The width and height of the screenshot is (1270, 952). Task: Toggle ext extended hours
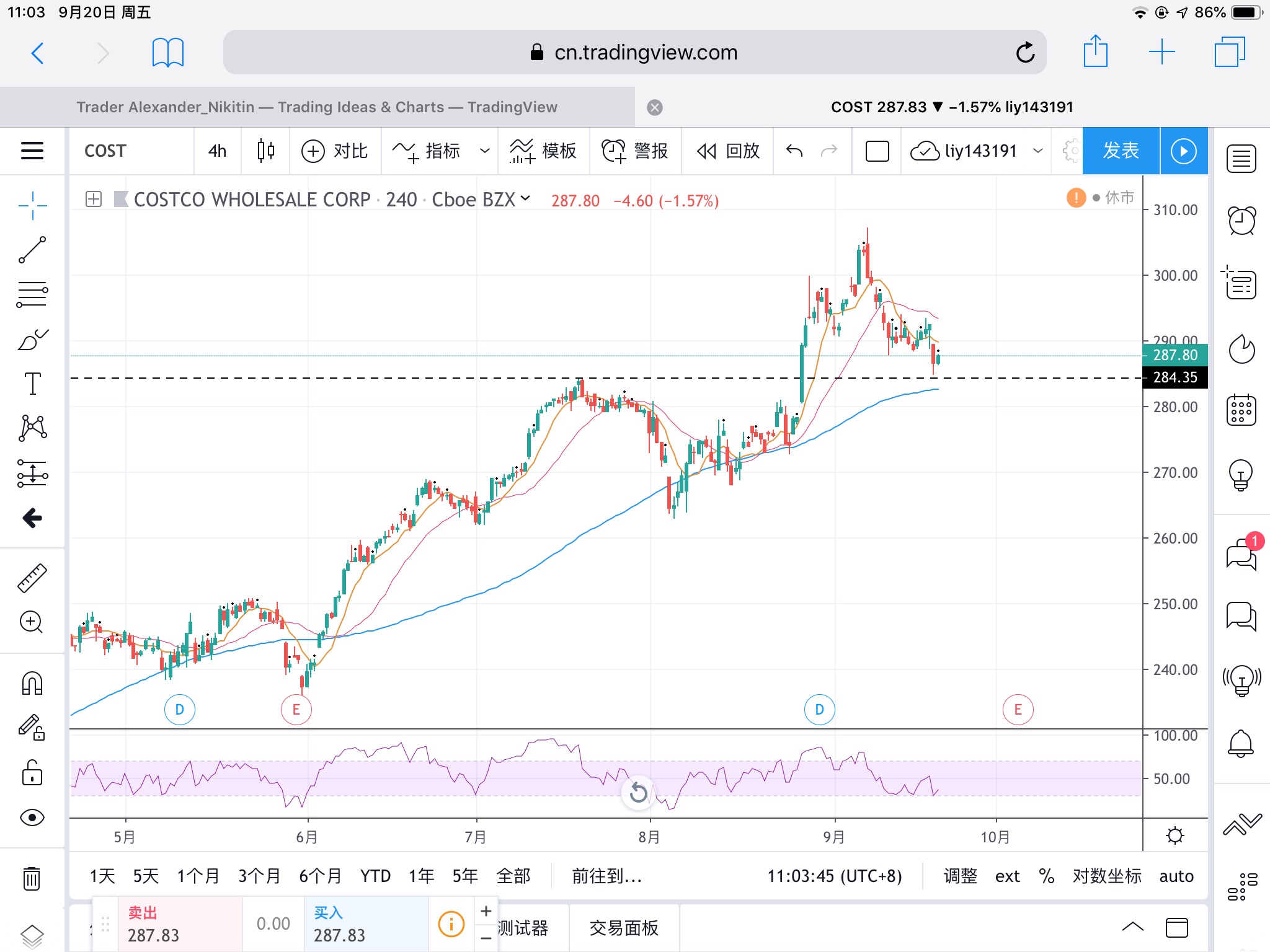pos(1008,876)
